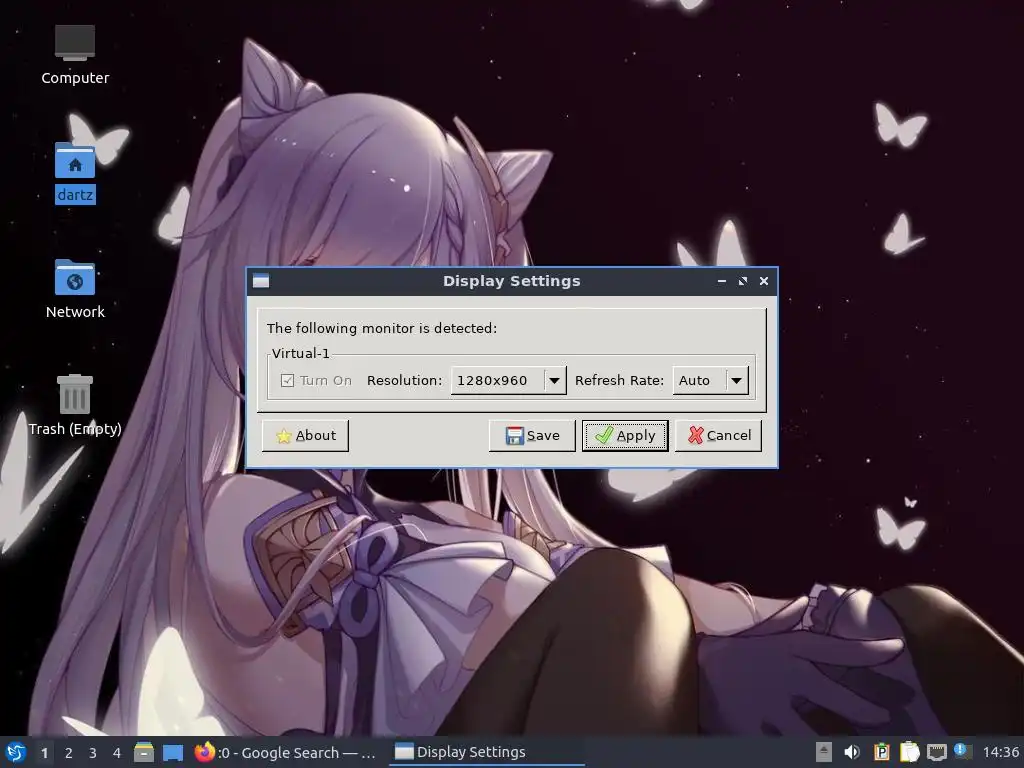Open the P clipboard manager tray icon
1024x768 pixels.
point(881,752)
